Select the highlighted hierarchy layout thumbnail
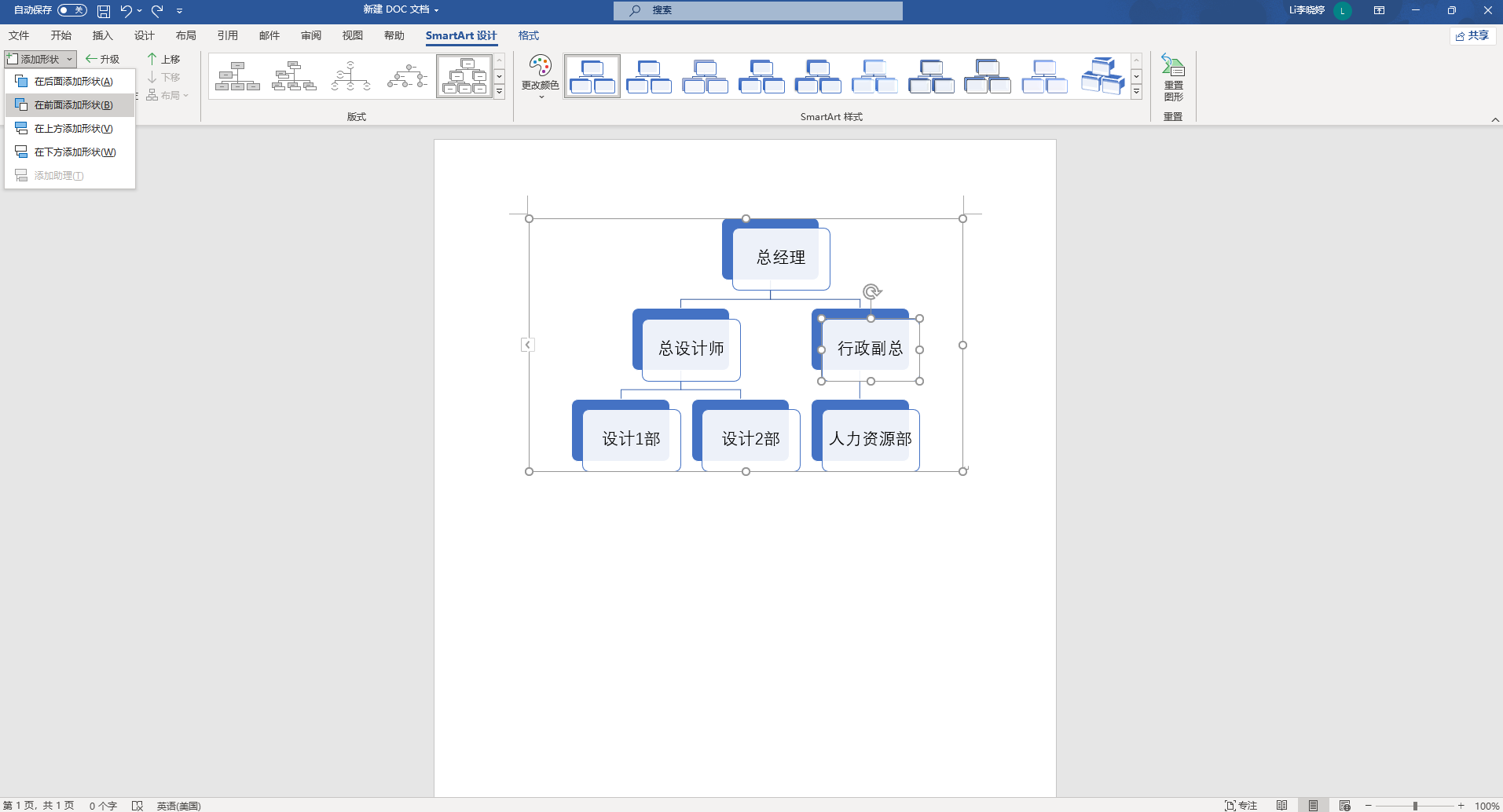This screenshot has width=1503, height=812. 464,76
